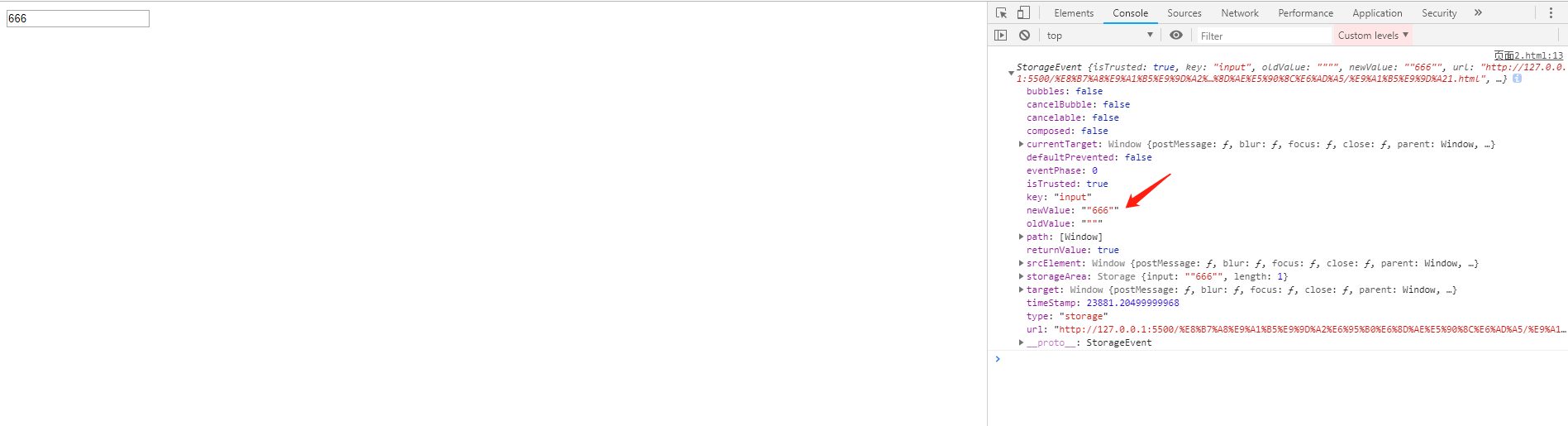Viewport: 1568px width, 426px height.
Task: Open the Application tab
Action: (x=1377, y=13)
